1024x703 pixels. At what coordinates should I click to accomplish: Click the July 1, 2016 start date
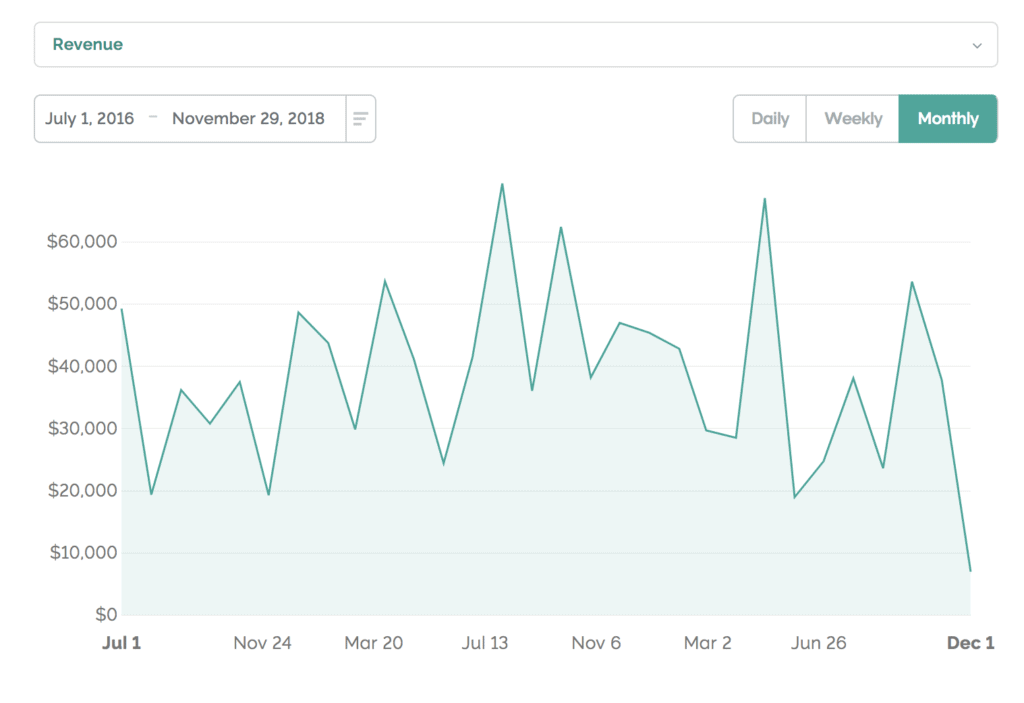[90, 118]
